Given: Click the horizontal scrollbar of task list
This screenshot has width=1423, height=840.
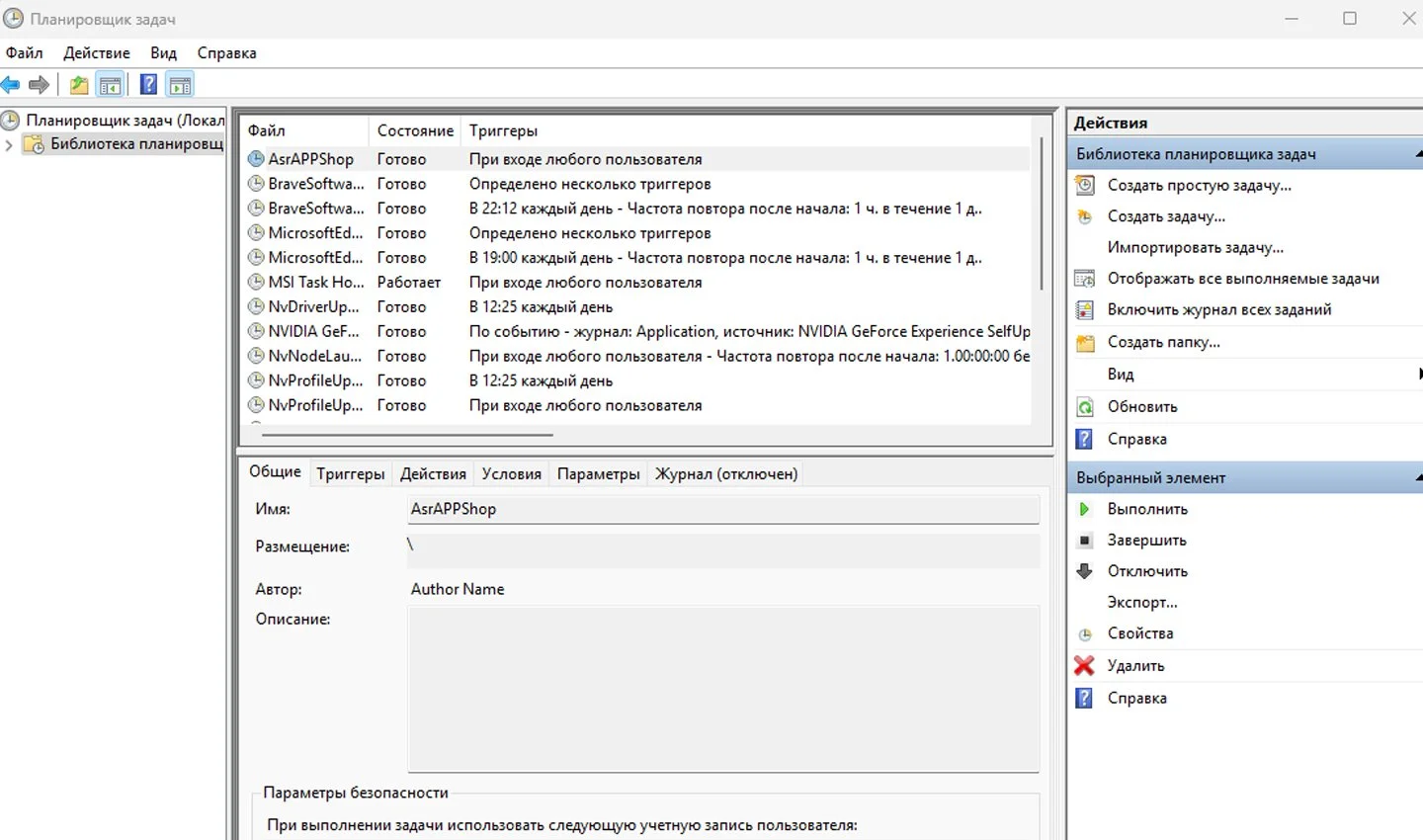Looking at the screenshot, I should tap(407, 435).
